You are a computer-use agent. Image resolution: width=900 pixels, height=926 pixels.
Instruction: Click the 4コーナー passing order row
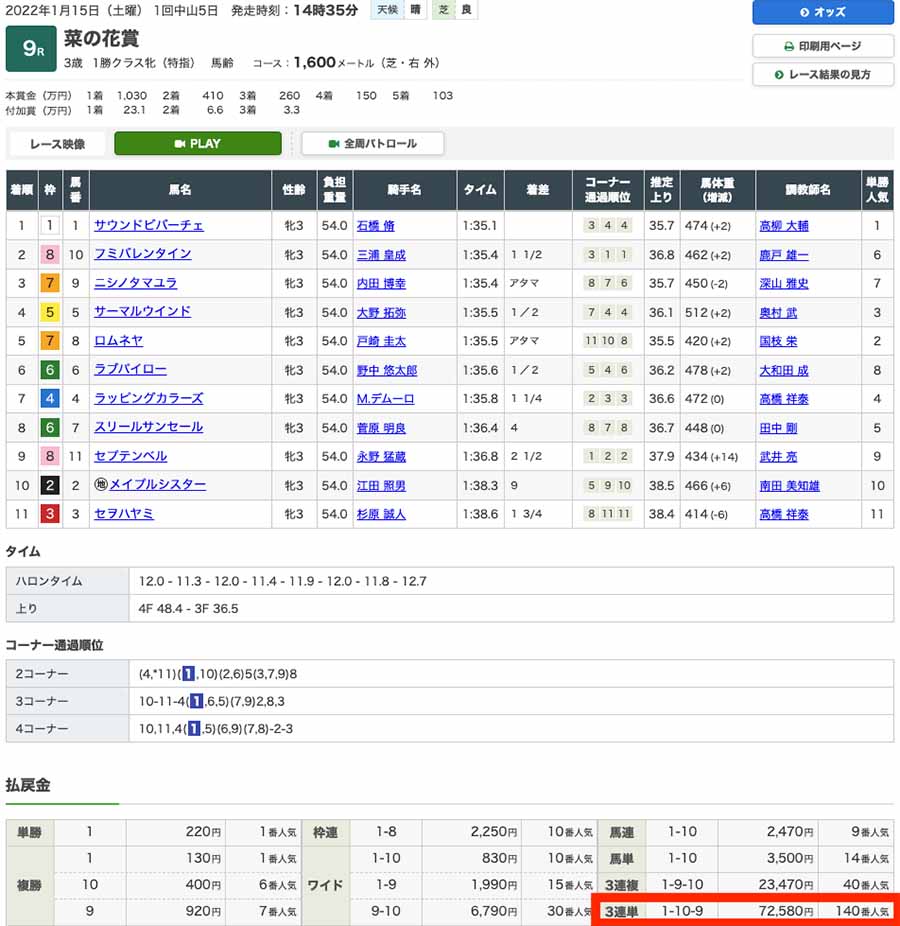click(450, 729)
